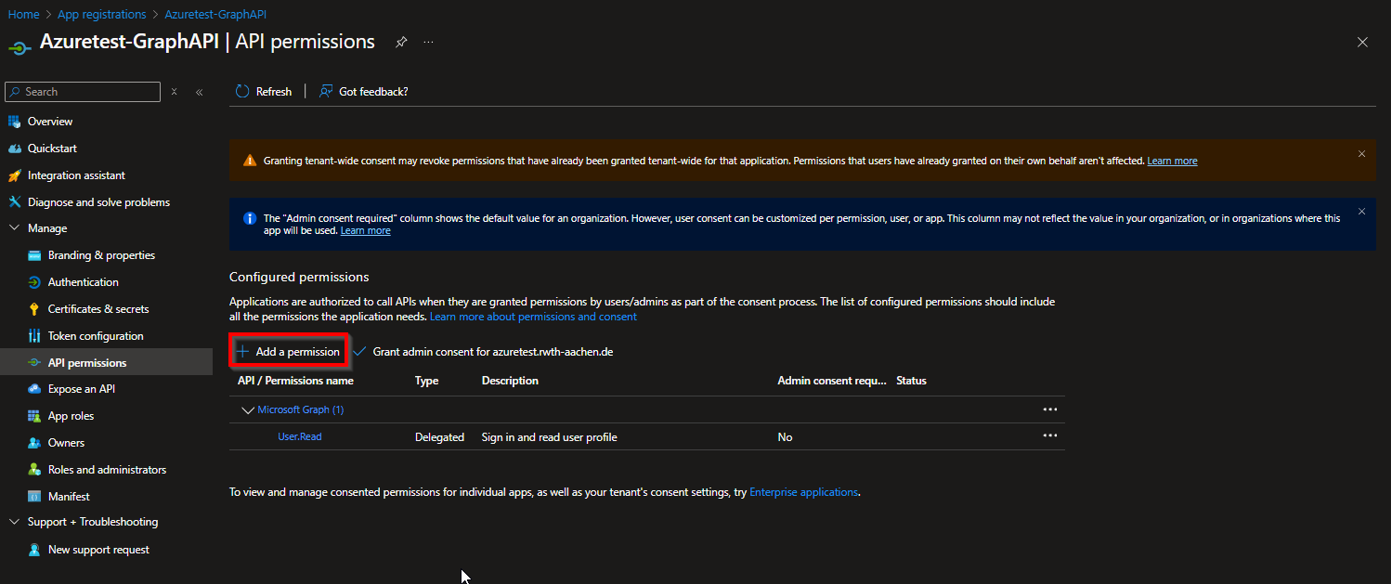The height and width of the screenshot is (584, 1391).
Task: Clear the sidebar search with the X icon
Action: (174, 92)
